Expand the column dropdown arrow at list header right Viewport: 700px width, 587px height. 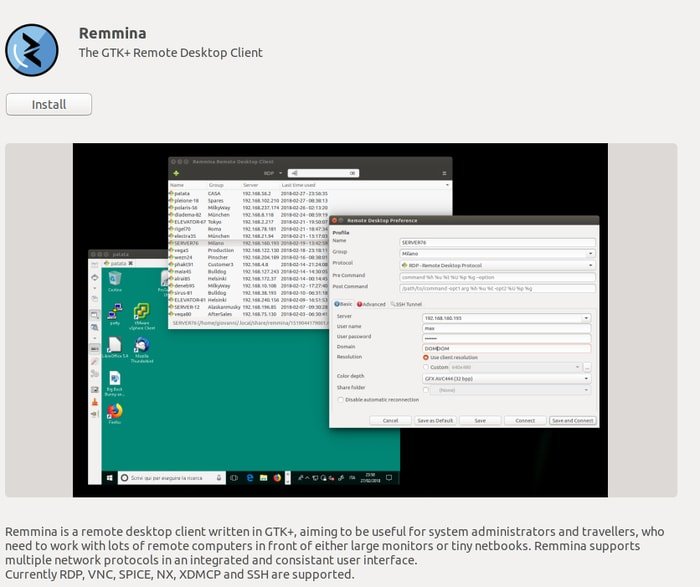tap(447, 185)
